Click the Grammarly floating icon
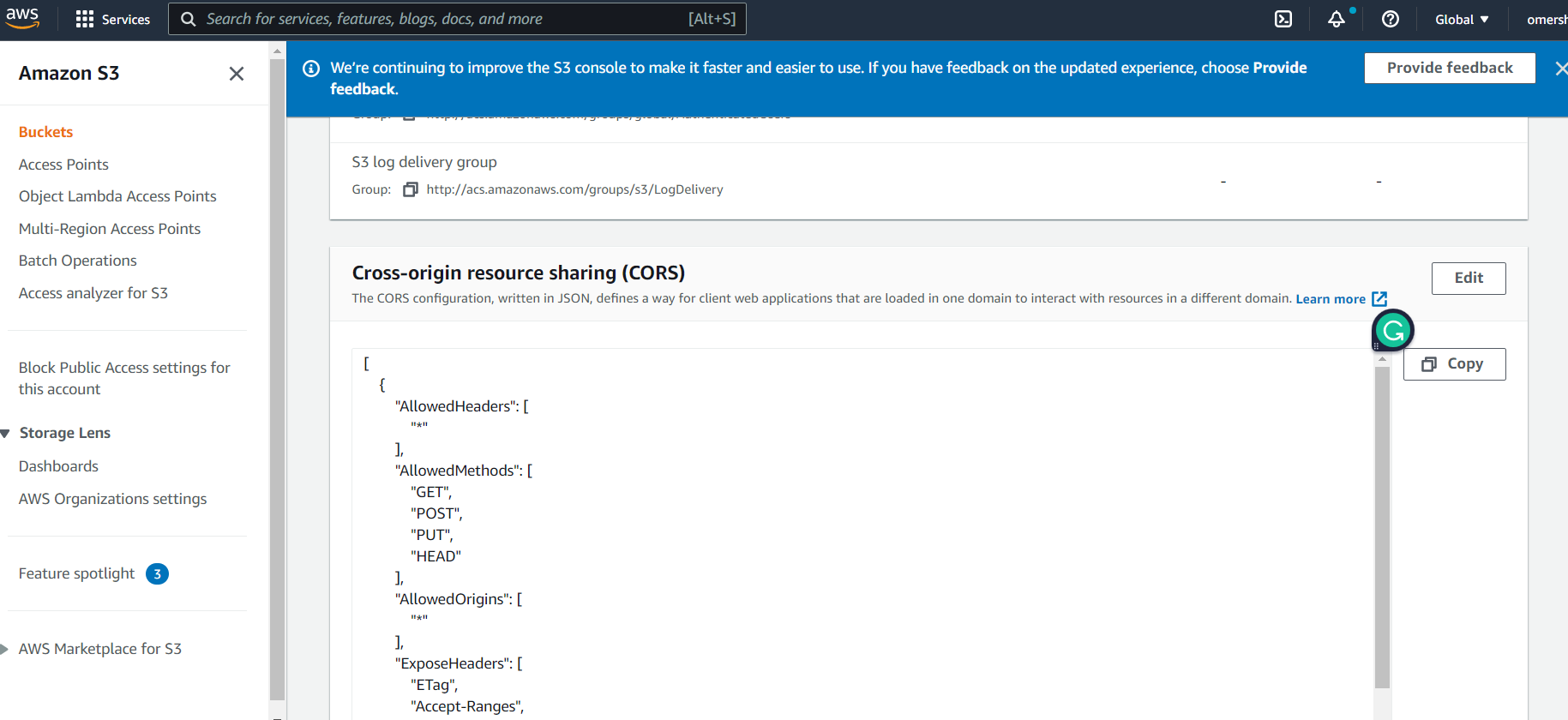 pyautogui.click(x=1393, y=330)
